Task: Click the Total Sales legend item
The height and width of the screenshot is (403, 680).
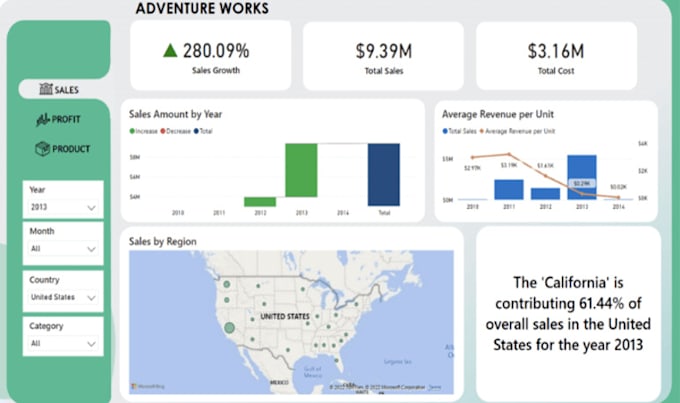Action: pyautogui.click(x=459, y=131)
